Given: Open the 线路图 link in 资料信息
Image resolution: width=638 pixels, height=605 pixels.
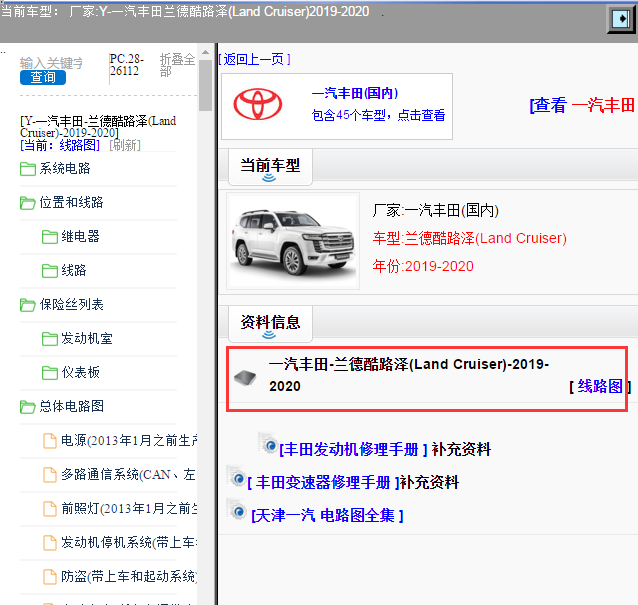Looking at the screenshot, I should 600,386.
